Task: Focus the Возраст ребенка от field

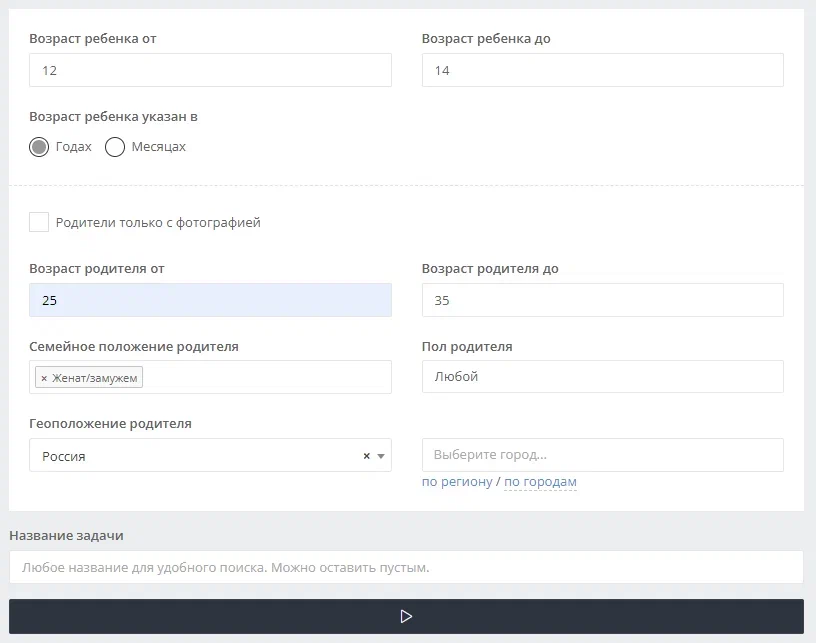Action: (x=210, y=71)
